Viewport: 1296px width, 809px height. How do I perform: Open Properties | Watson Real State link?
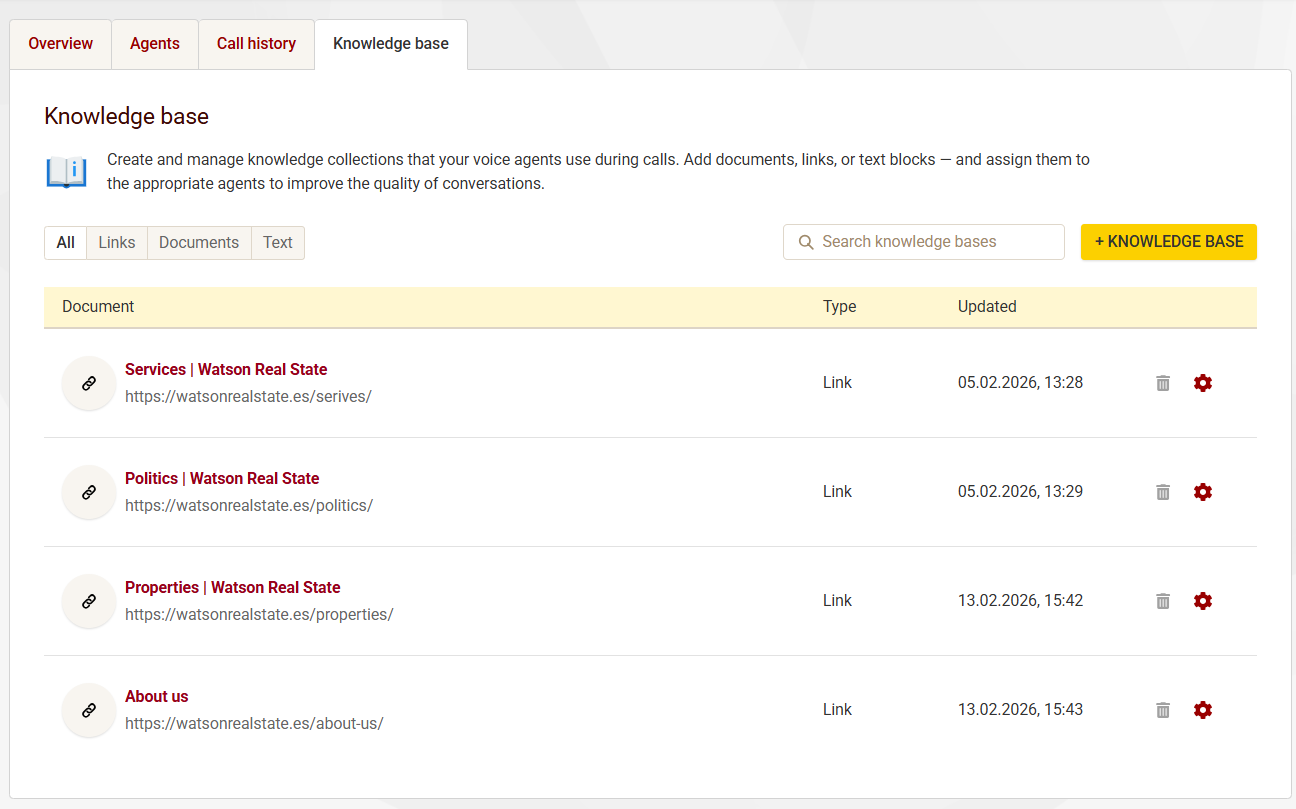pyautogui.click(x=232, y=588)
